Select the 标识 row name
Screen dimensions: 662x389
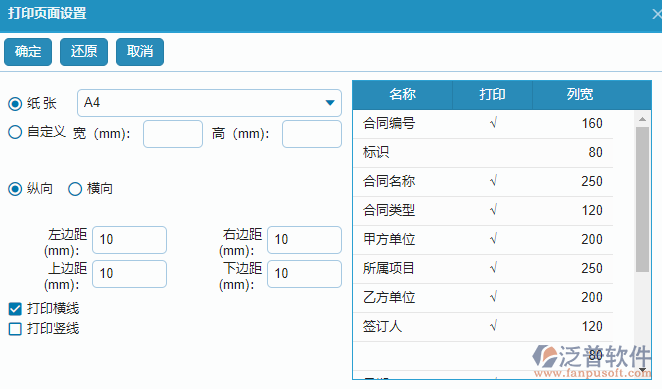click(x=376, y=152)
